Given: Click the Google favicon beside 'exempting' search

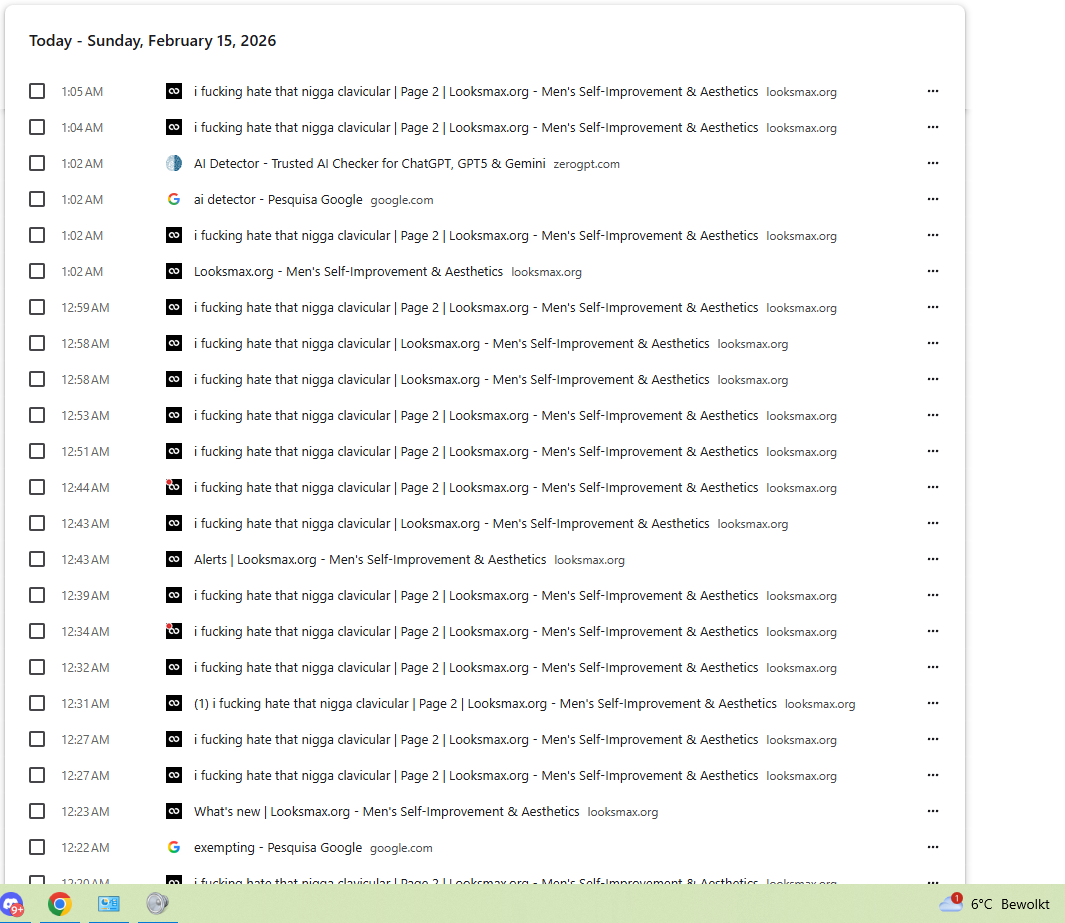Looking at the screenshot, I should (x=174, y=848).
